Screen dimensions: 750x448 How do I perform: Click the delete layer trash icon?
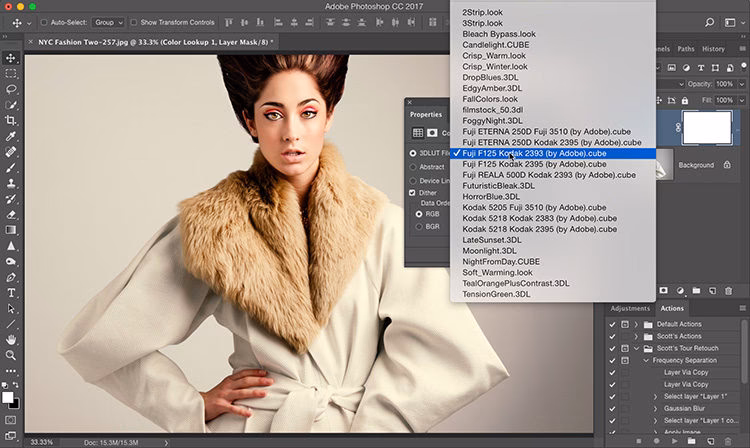click(x=728, y=291)
